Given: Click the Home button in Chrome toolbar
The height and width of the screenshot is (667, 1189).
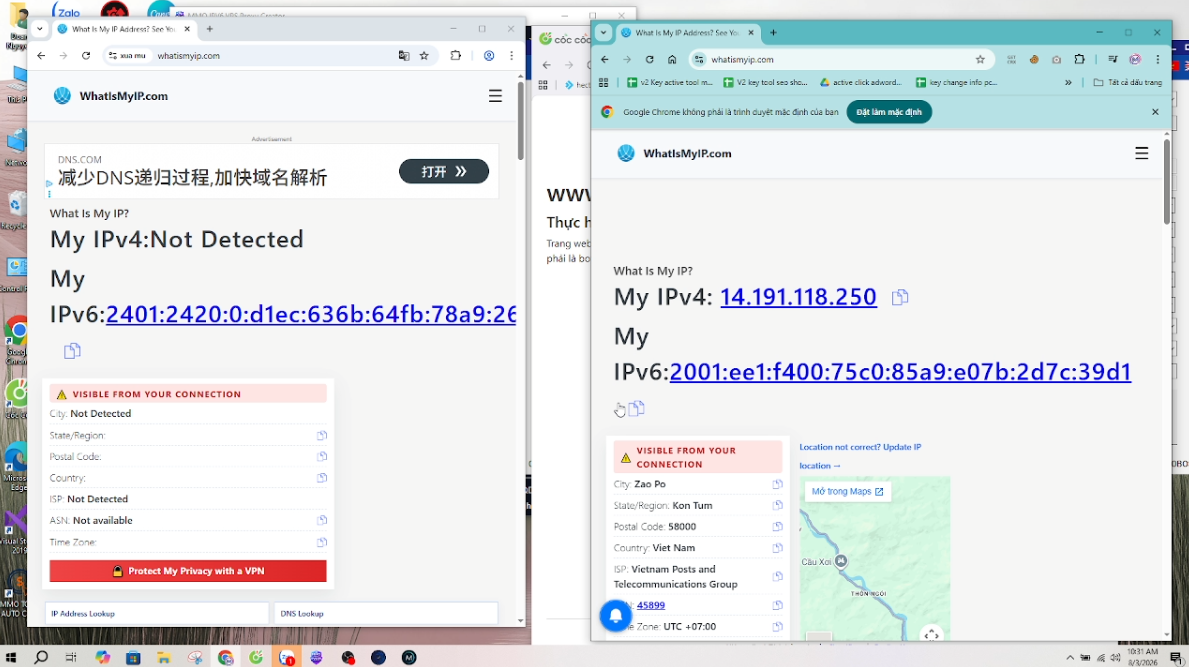Looking at the screenshot, I should click(x=672, y=59).
